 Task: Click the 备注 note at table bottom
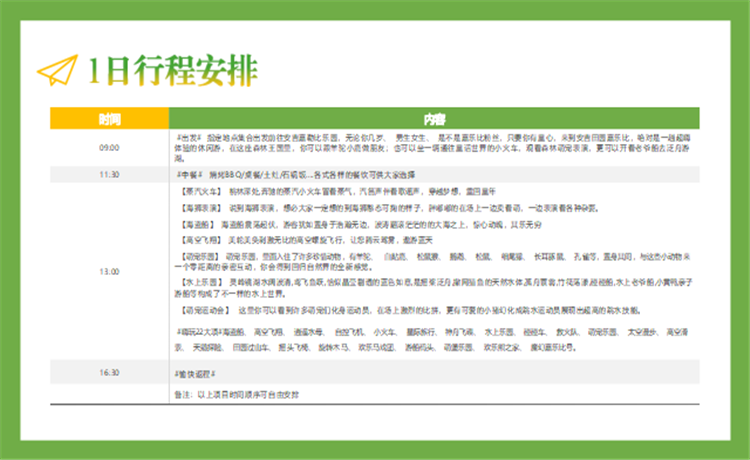[237, 396]
